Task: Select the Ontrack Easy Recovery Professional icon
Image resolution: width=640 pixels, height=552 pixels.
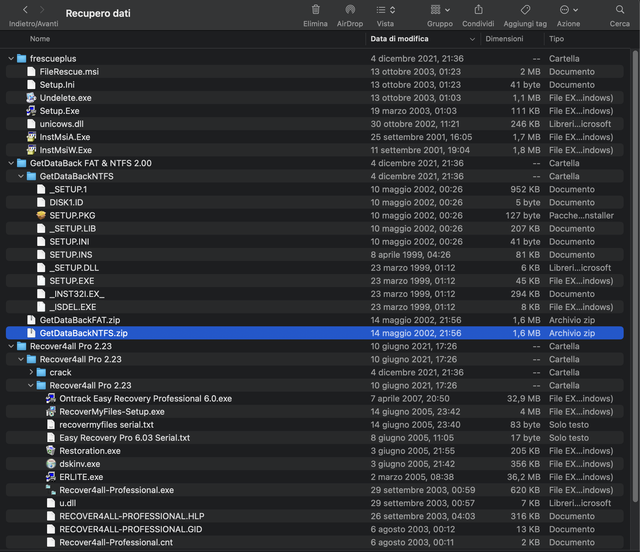Action: coord(51,398)
